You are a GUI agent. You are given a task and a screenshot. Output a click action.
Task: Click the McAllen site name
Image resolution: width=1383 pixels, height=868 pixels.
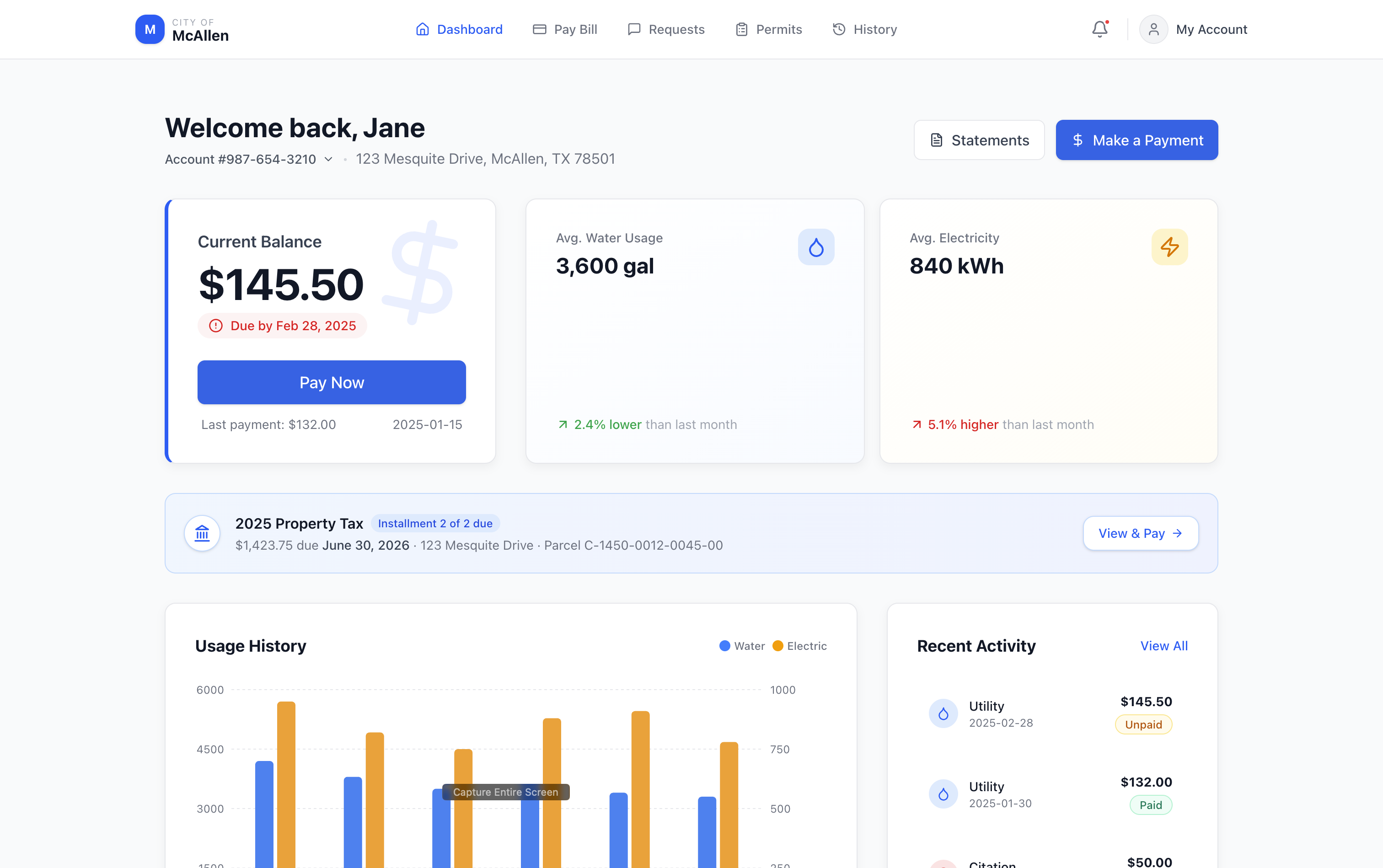point(200,36)
